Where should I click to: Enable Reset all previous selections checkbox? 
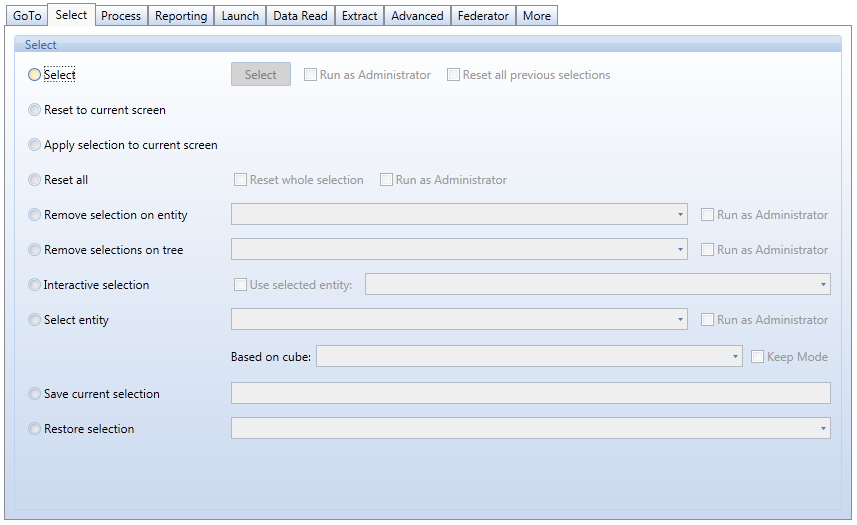pyautogui.click(x=453, y=75)
